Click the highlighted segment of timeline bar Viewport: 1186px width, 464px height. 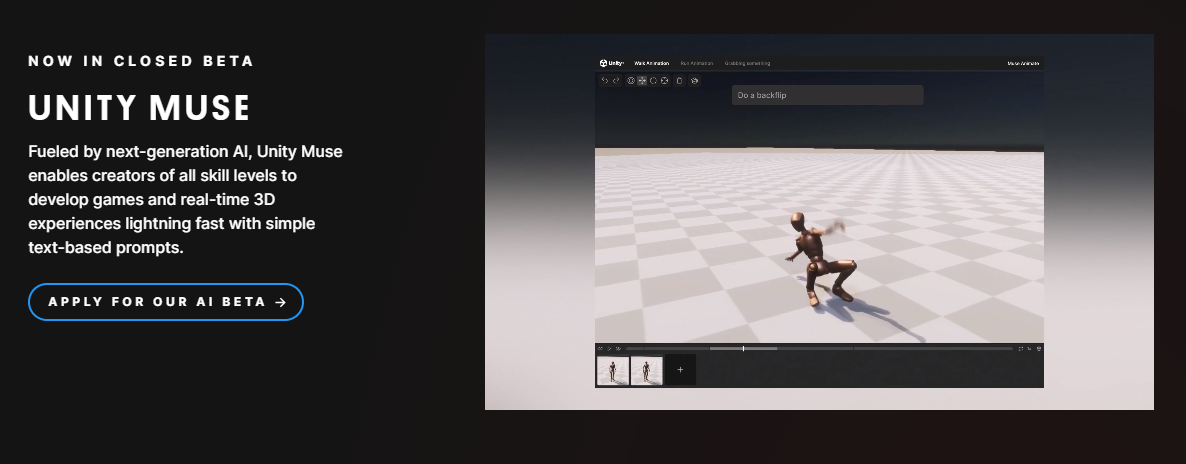744,349
